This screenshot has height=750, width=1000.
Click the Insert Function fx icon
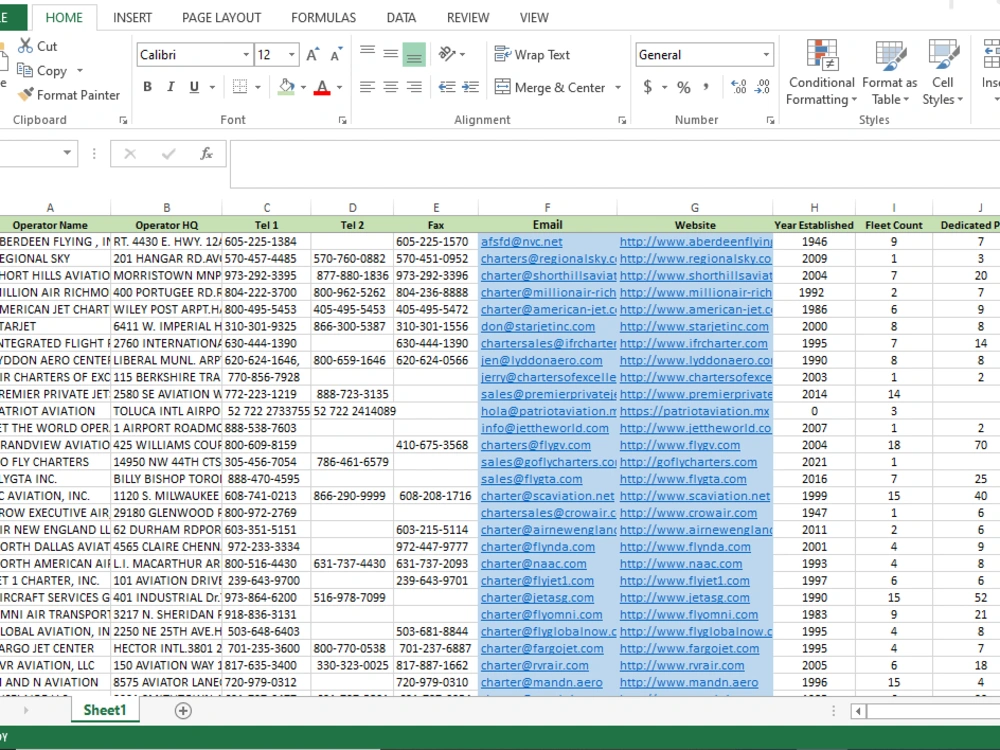[x=206, y=154]
